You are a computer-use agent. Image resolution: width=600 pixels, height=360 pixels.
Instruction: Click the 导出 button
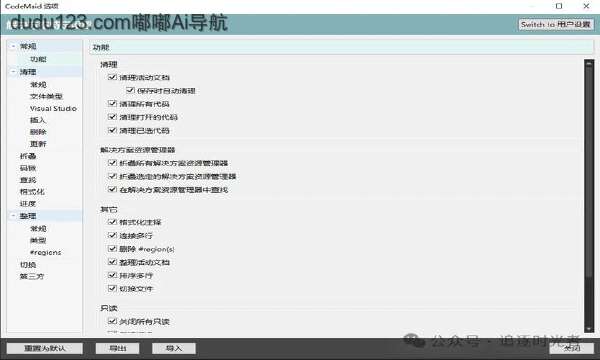pyautogui.click(x=117, y=348)
